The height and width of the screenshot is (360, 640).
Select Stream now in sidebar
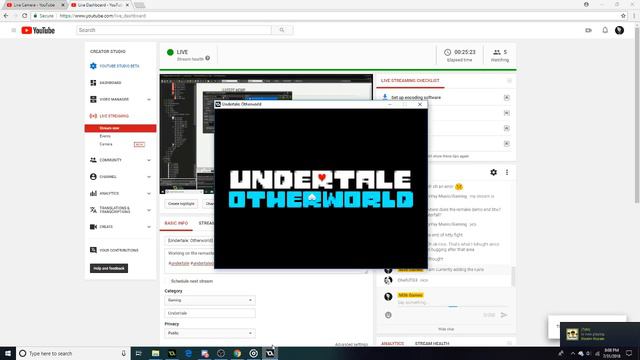click(120, 128)
